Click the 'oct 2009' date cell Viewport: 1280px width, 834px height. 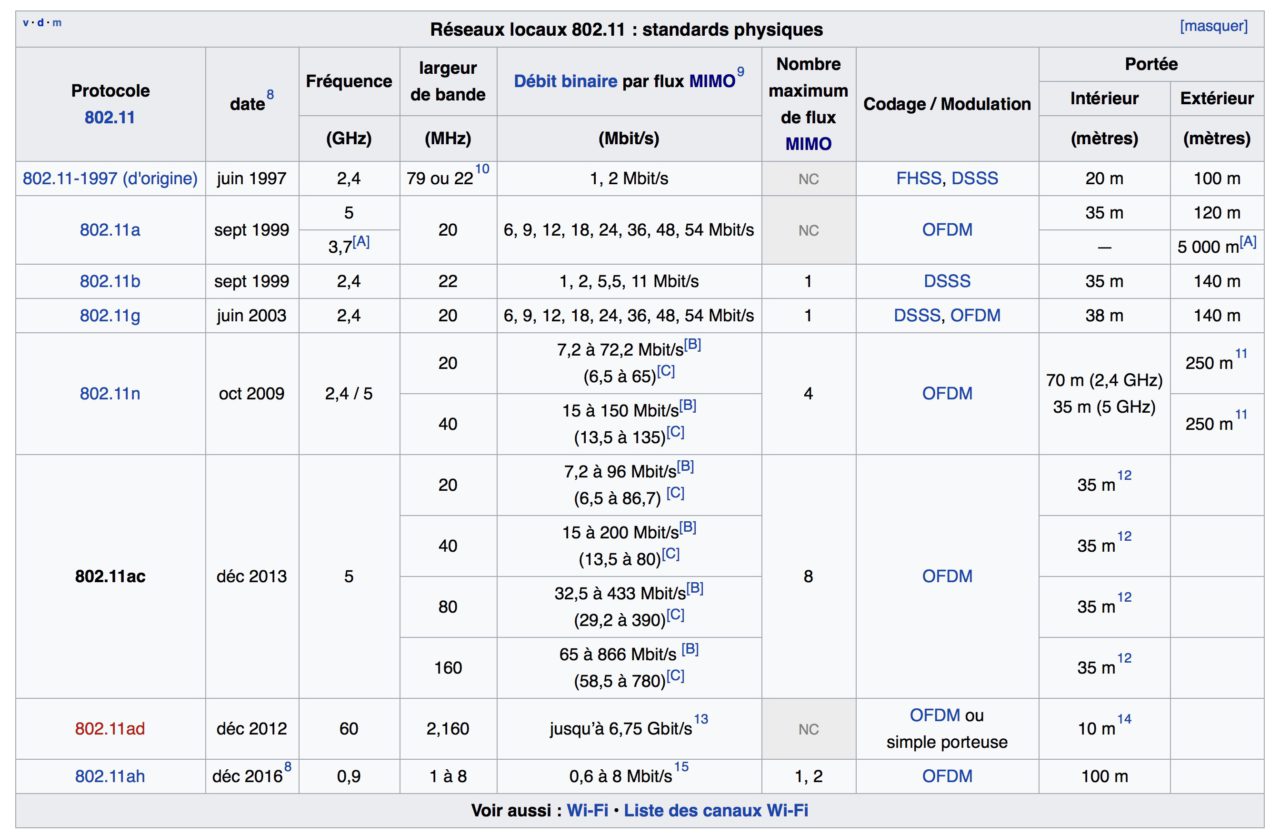pos(251,393)
